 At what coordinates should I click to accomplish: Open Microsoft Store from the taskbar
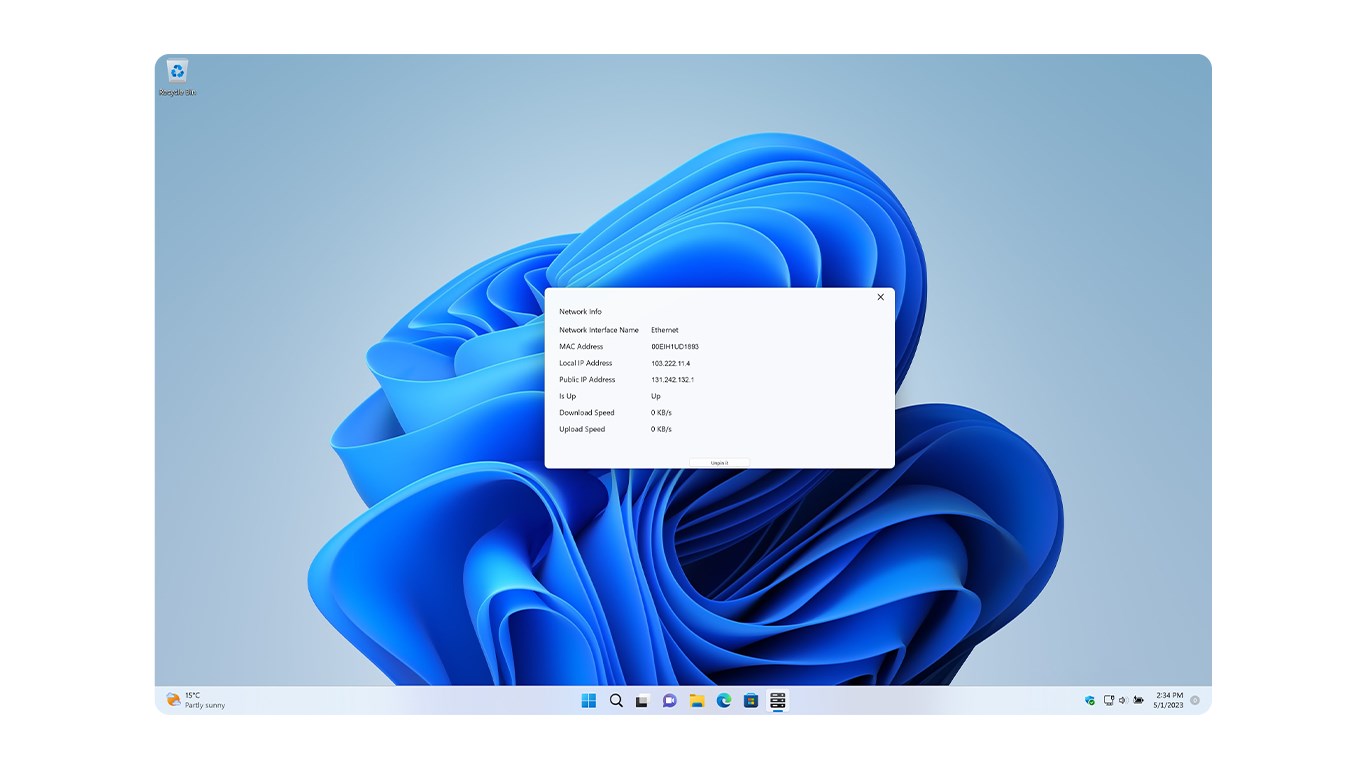[751, 700]
